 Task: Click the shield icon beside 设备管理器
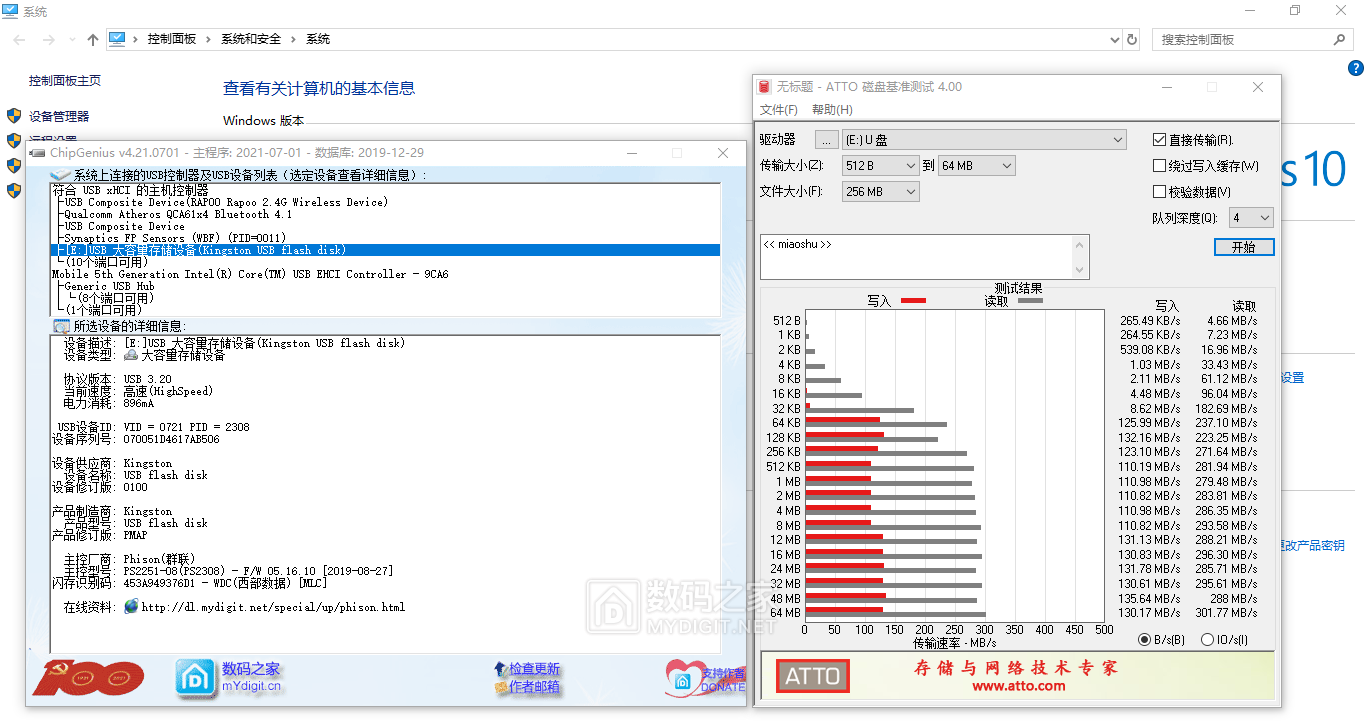coord(14,116)
